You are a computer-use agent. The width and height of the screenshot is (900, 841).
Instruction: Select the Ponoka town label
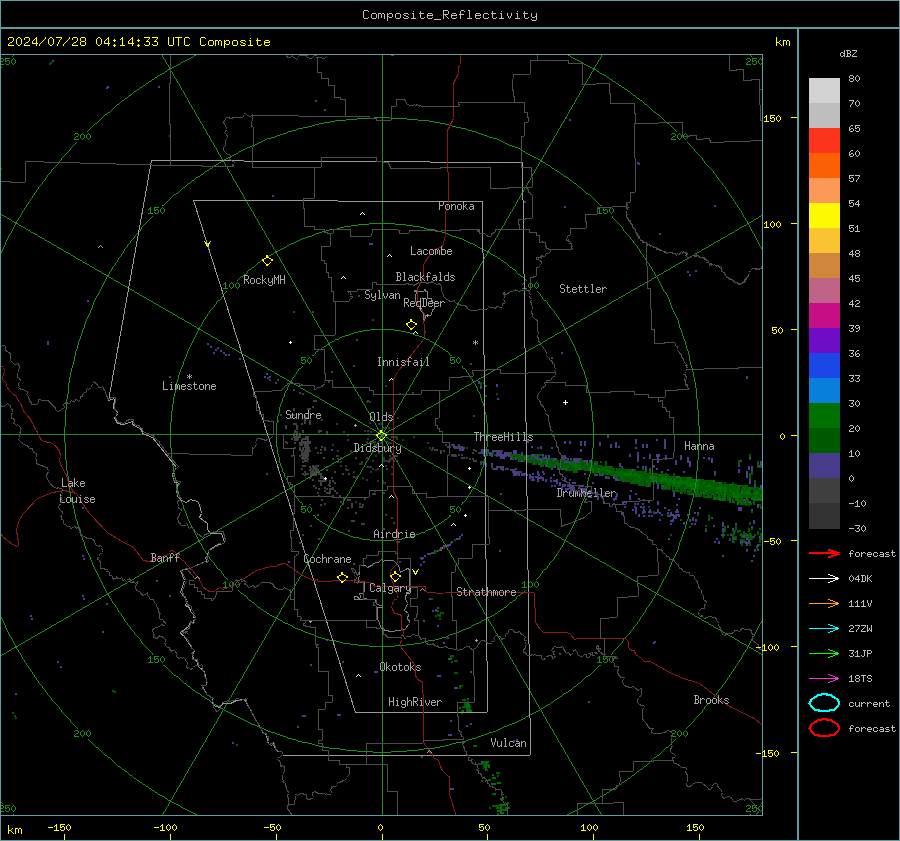(456, 206)
